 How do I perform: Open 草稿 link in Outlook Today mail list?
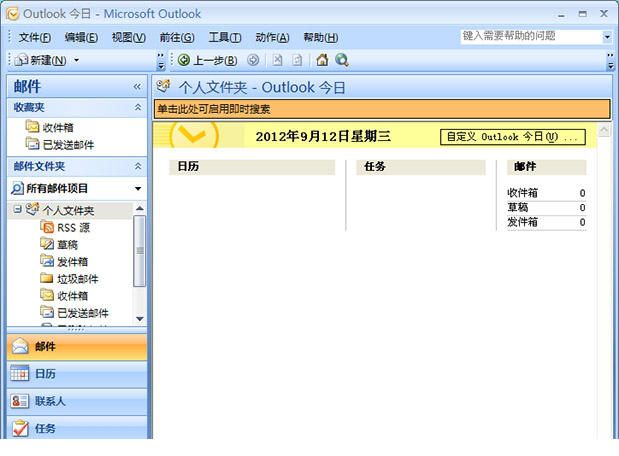(518, 207)
